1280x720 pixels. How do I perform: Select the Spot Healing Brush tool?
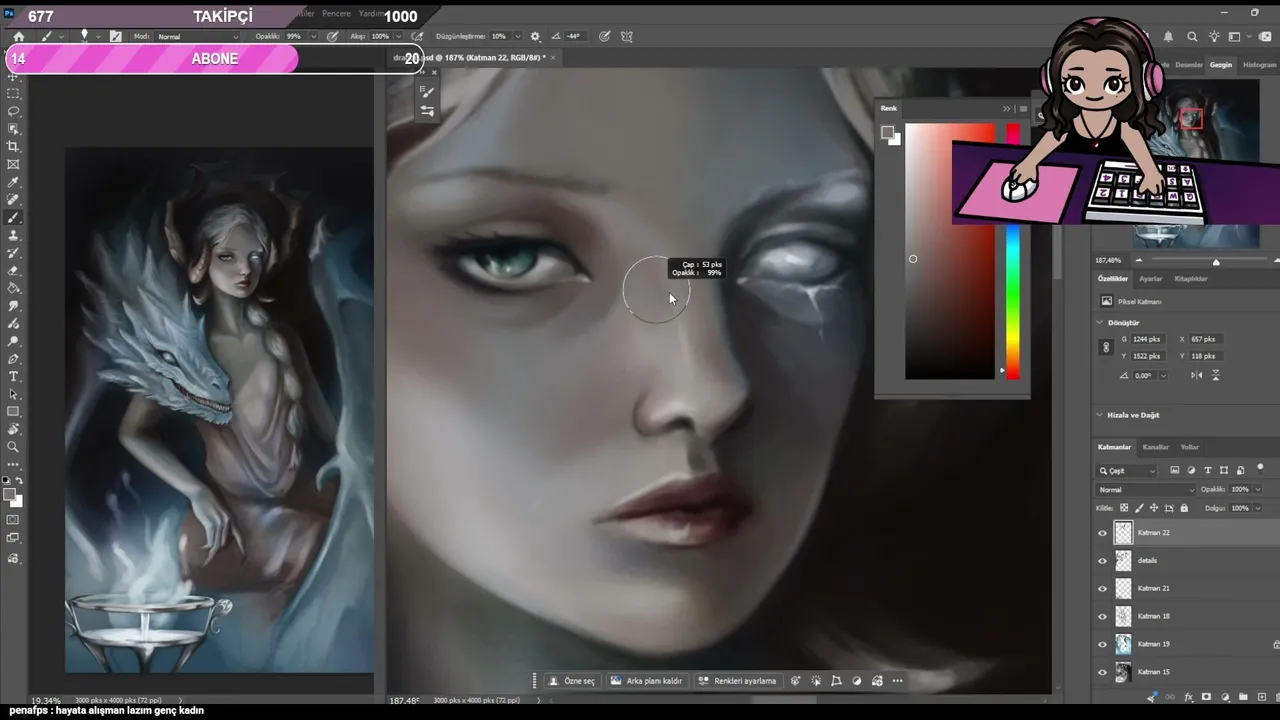coord(13,200)
